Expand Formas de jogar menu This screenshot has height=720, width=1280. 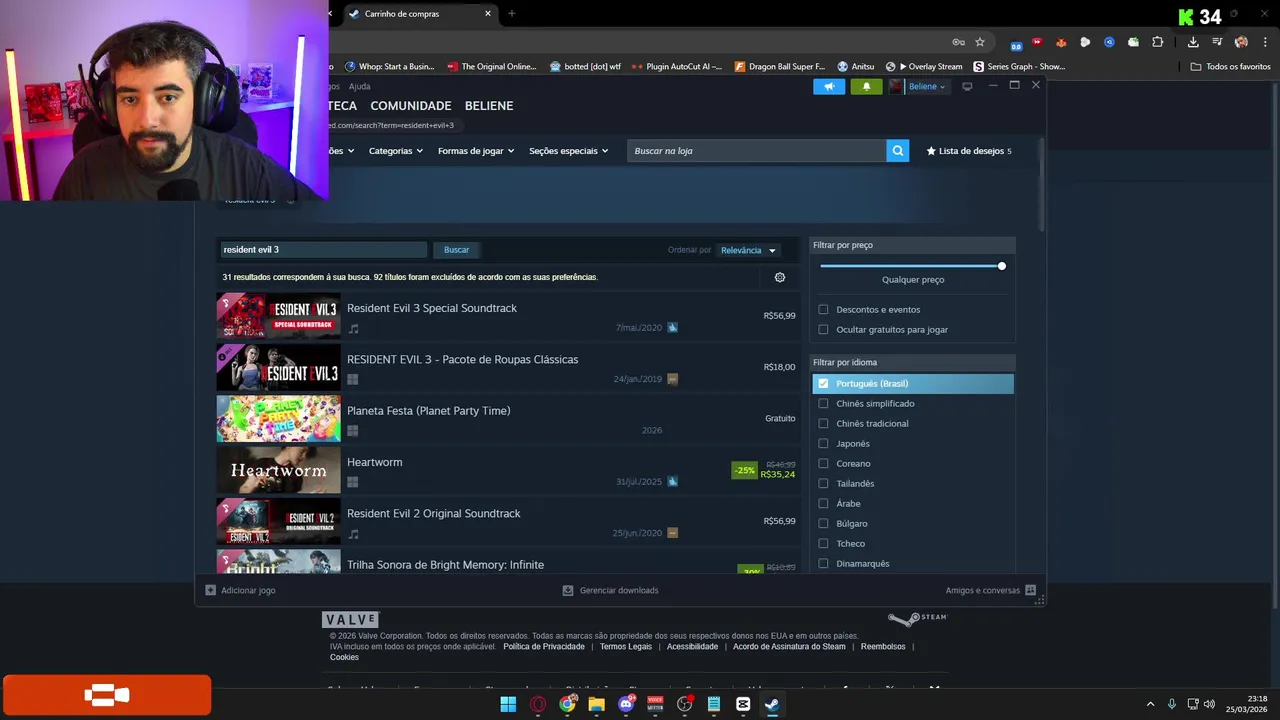(x=476, y=151)
